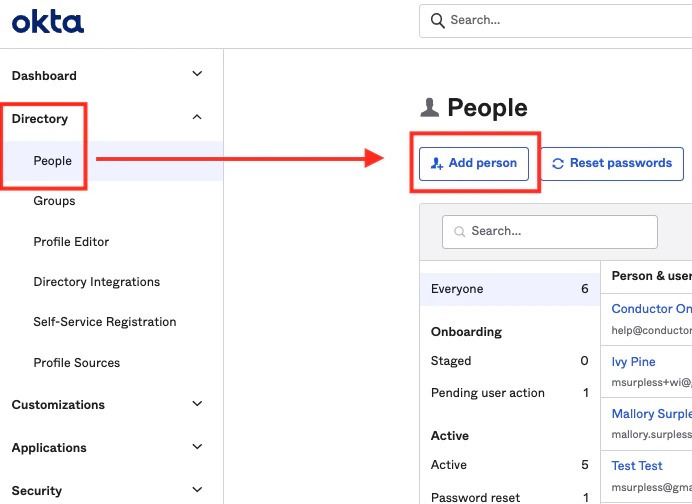Expand the Customizations section chevron
This screenshot has width=692, height=504.
[x=197, y=404]
